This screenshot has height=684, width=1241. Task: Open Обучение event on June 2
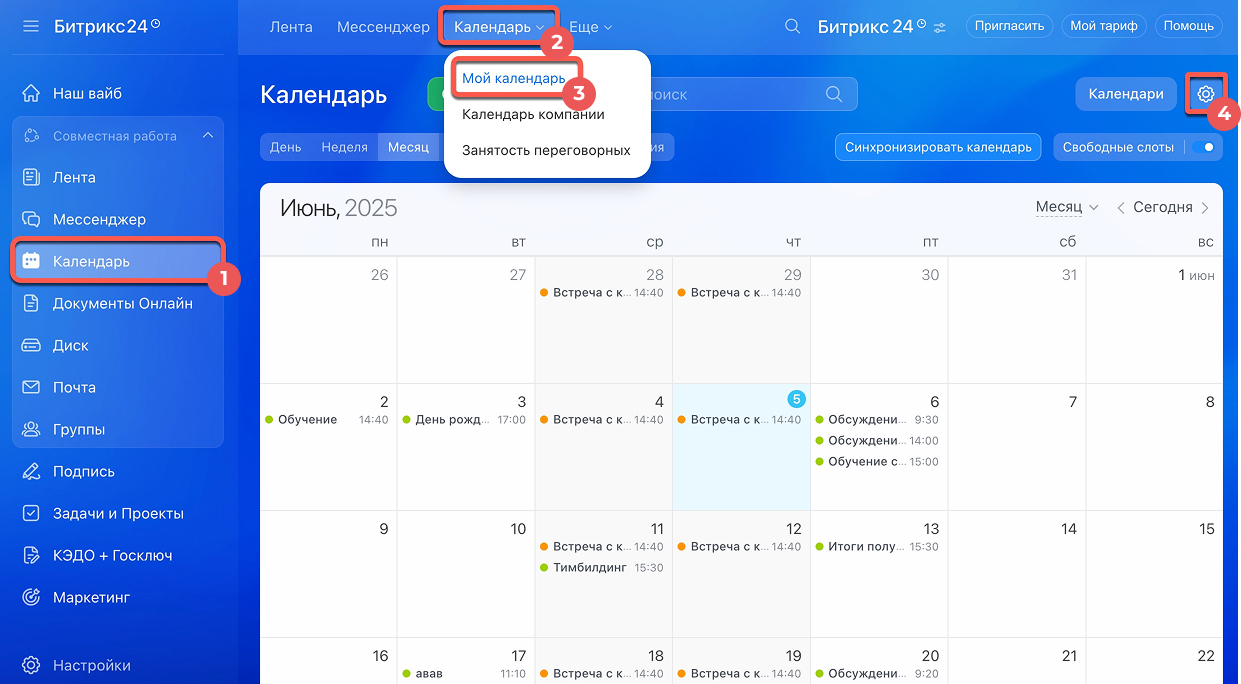[x=327, y=420]
